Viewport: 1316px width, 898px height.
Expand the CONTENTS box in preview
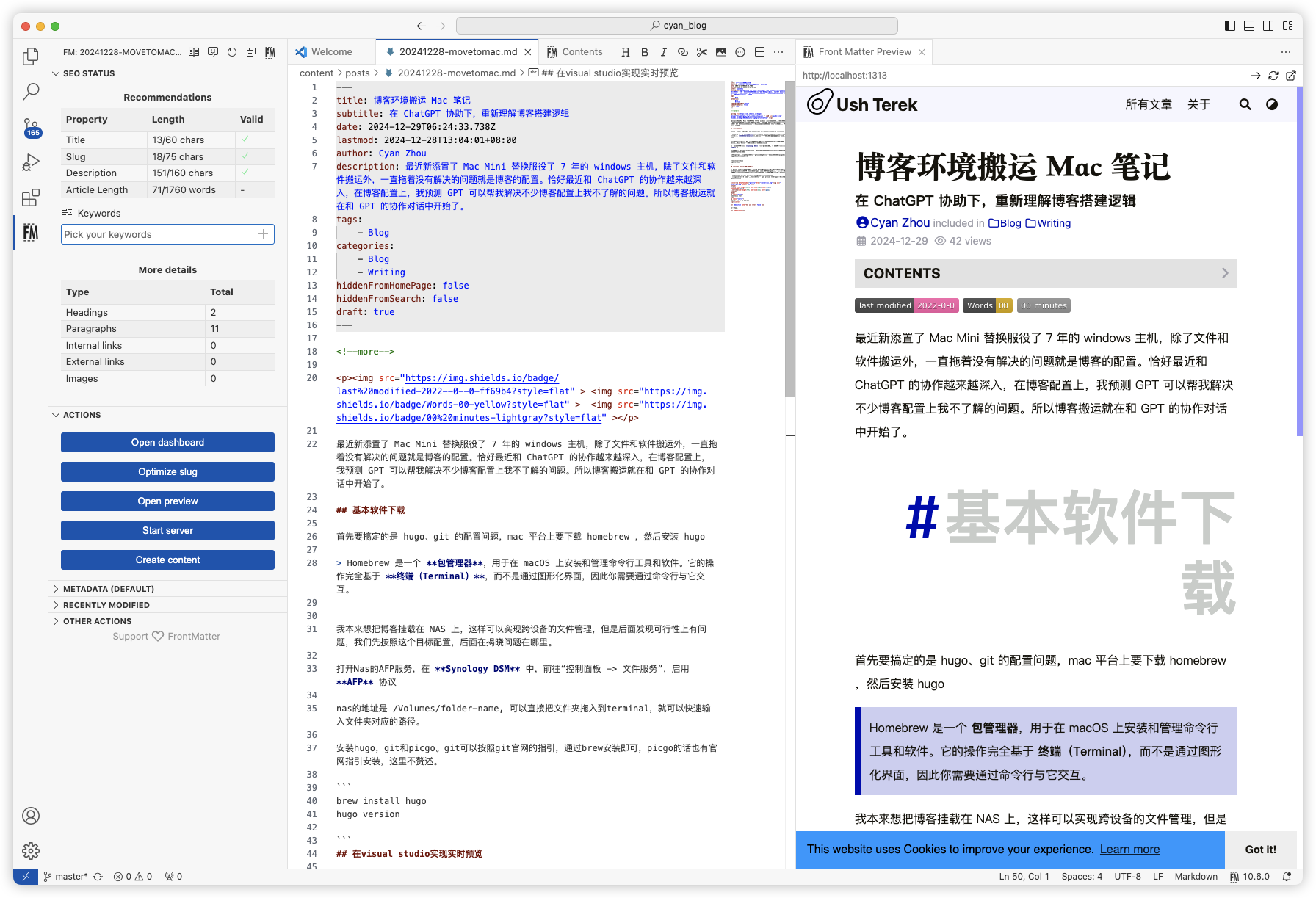click(x=1046, y=273)
